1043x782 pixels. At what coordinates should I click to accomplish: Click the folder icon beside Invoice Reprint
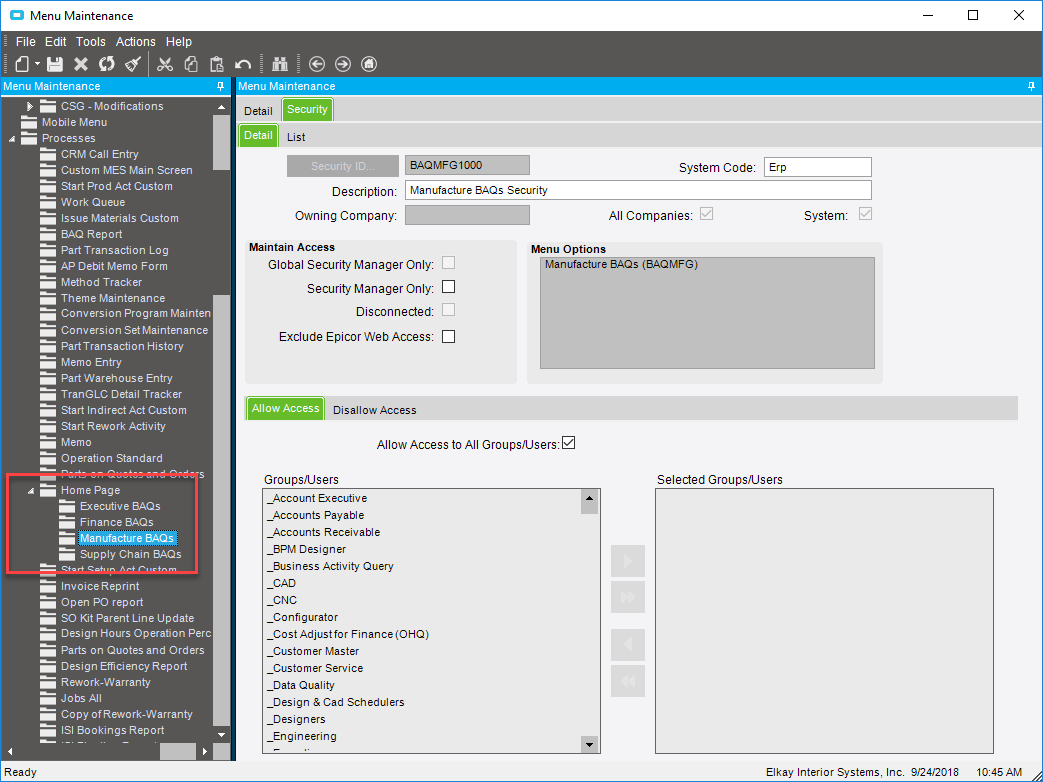[x=48, y=586]
